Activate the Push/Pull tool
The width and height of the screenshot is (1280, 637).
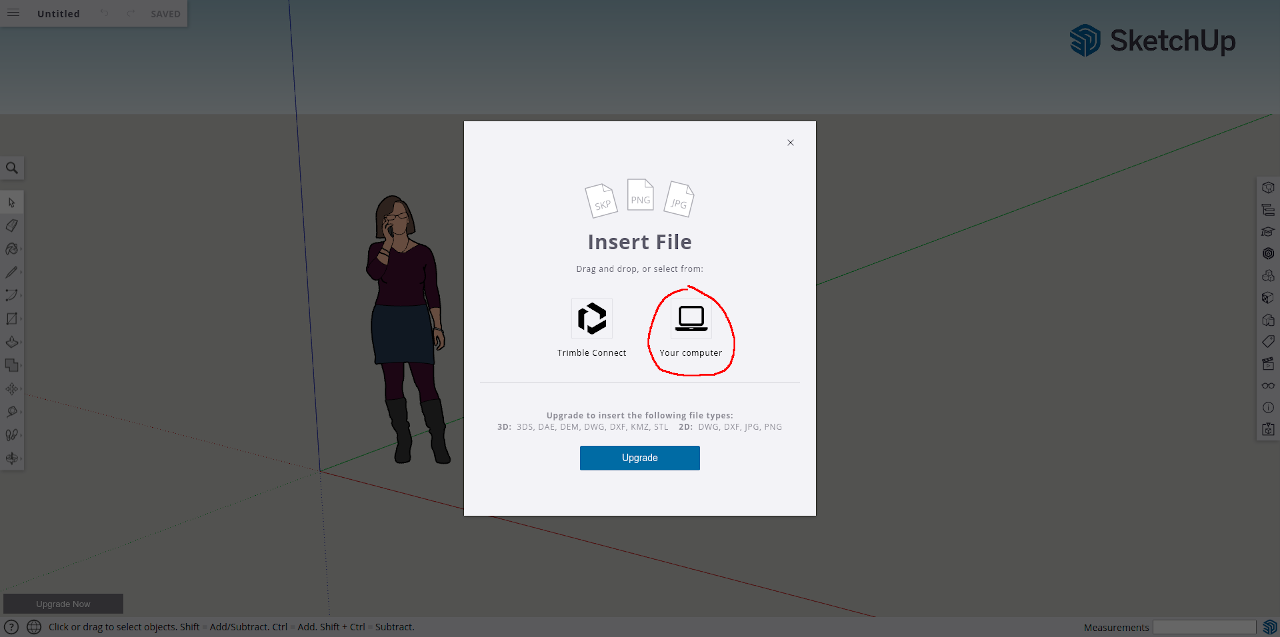pos(12,342)
